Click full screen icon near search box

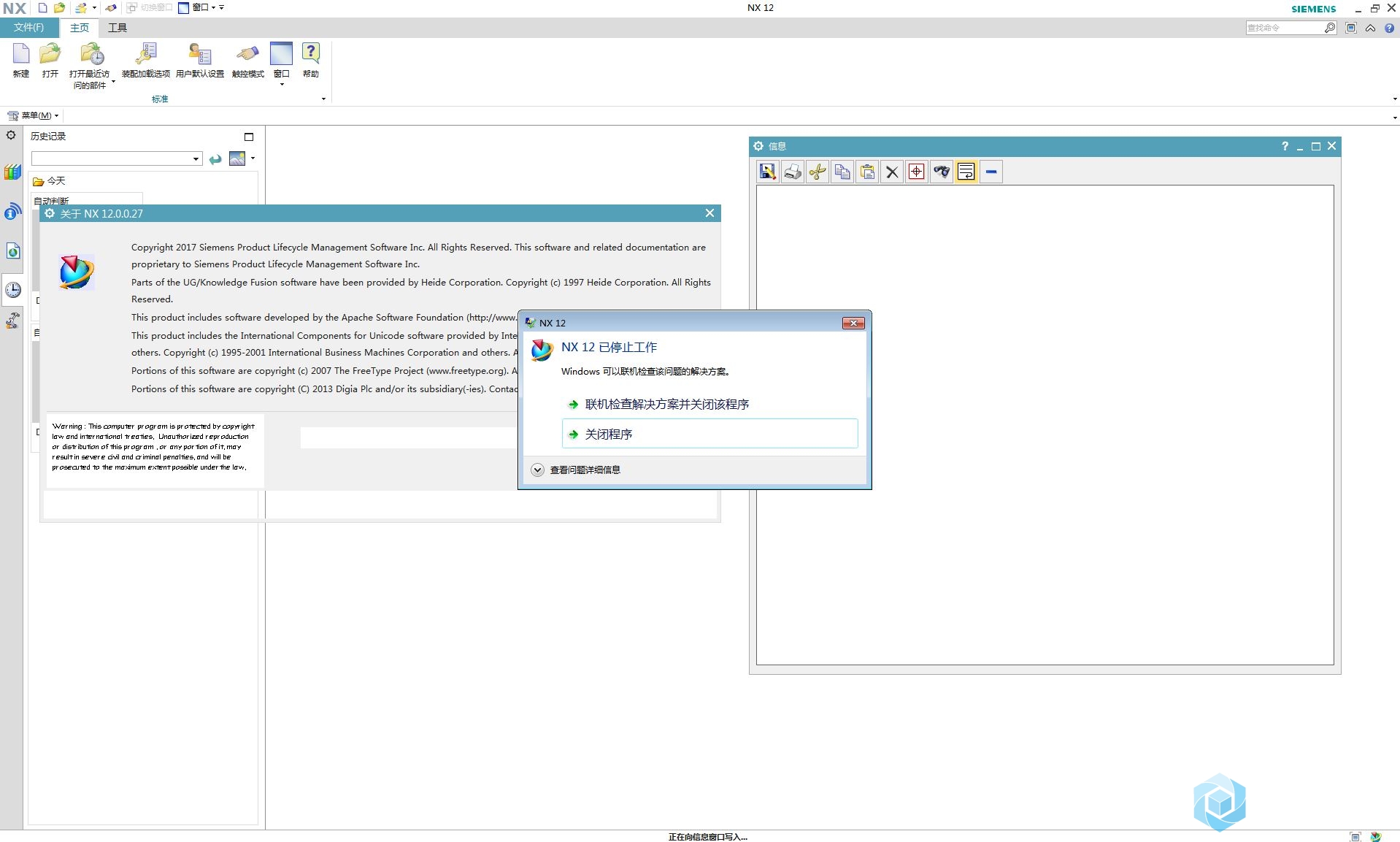(x=1351, y=28)
